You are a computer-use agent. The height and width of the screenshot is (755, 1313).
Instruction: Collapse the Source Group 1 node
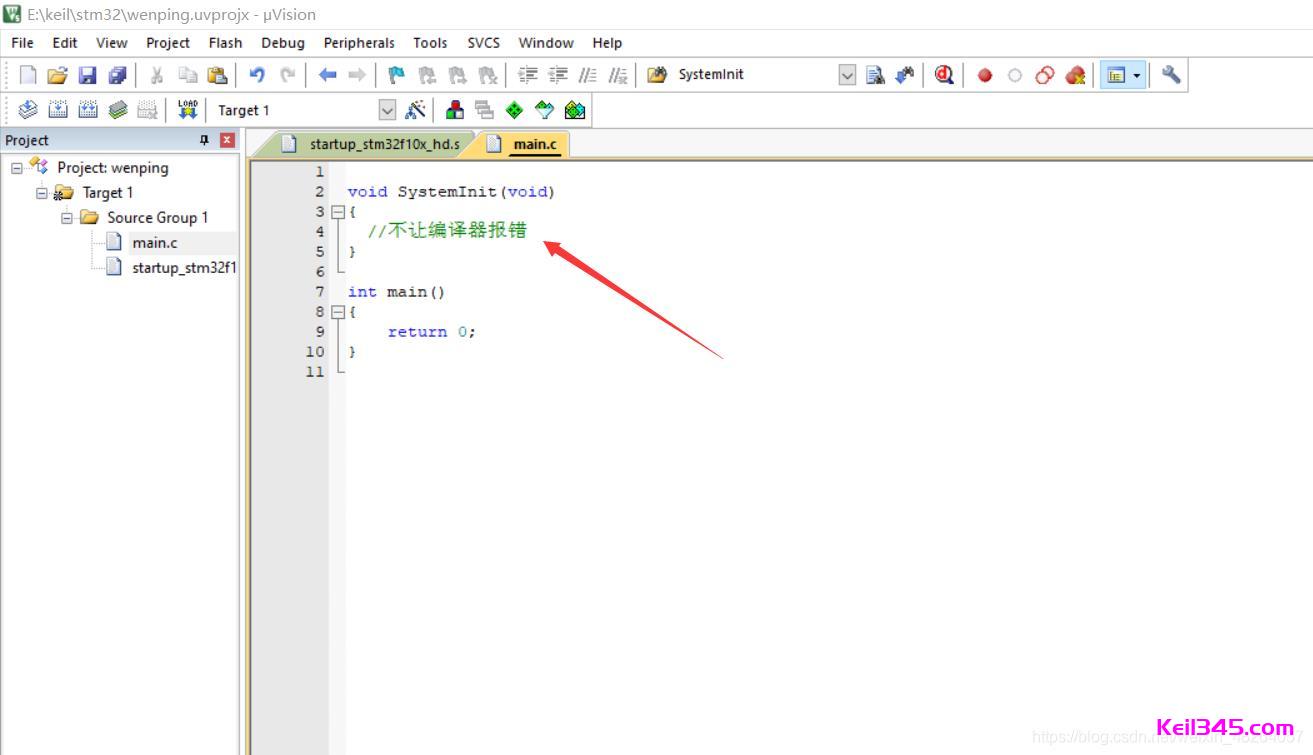(67, 218)
